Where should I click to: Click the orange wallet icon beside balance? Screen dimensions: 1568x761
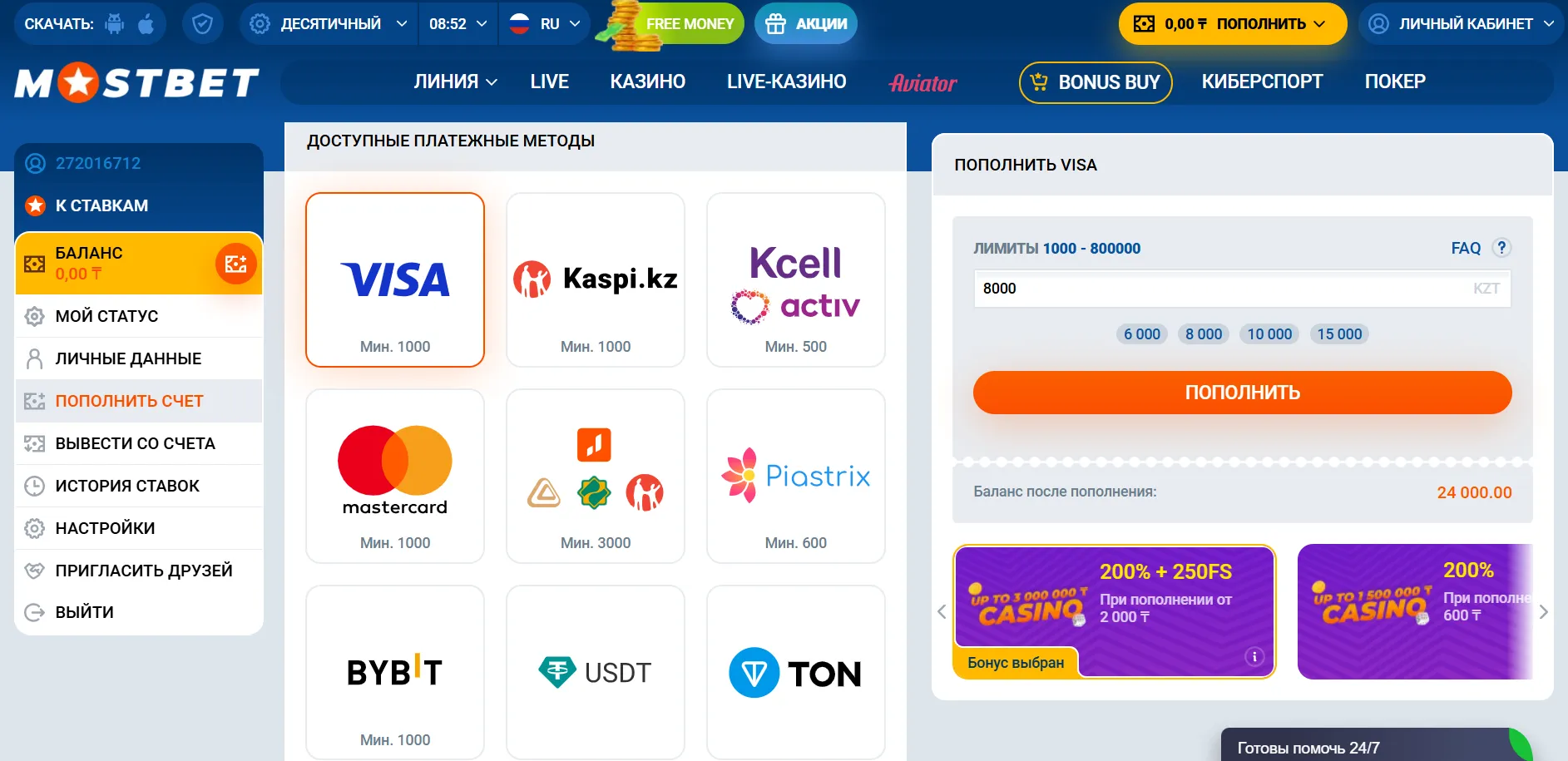[x=236, y=264]
